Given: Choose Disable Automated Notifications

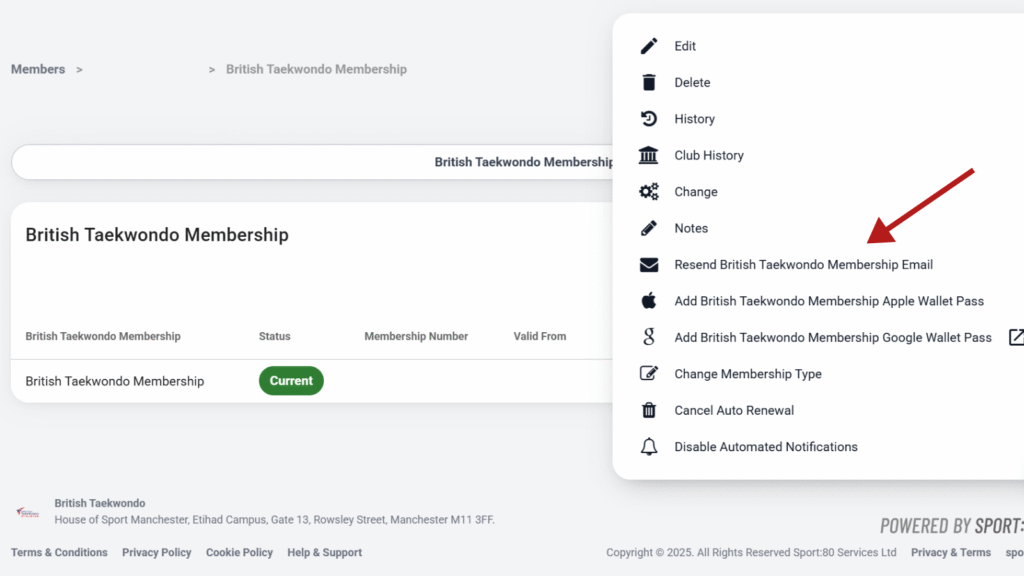Looking at the screenshot, I should pyautogui.click(x=765, y=447).
